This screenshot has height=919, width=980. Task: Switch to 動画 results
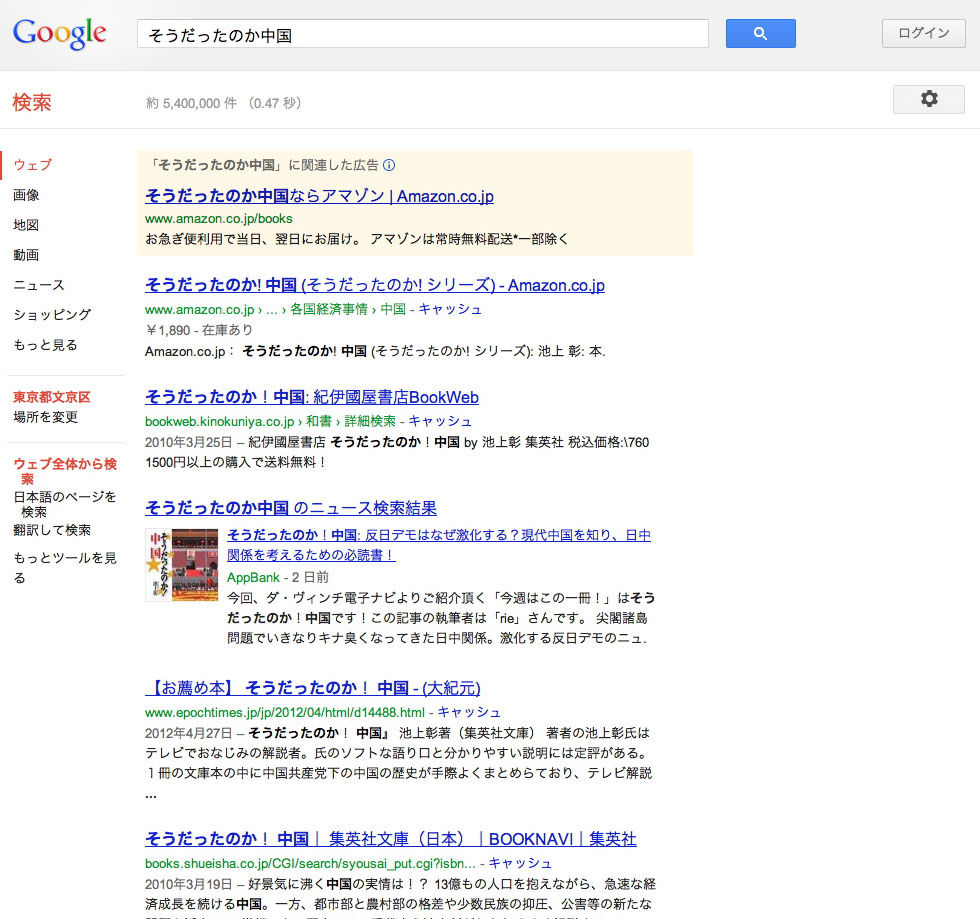26,255
